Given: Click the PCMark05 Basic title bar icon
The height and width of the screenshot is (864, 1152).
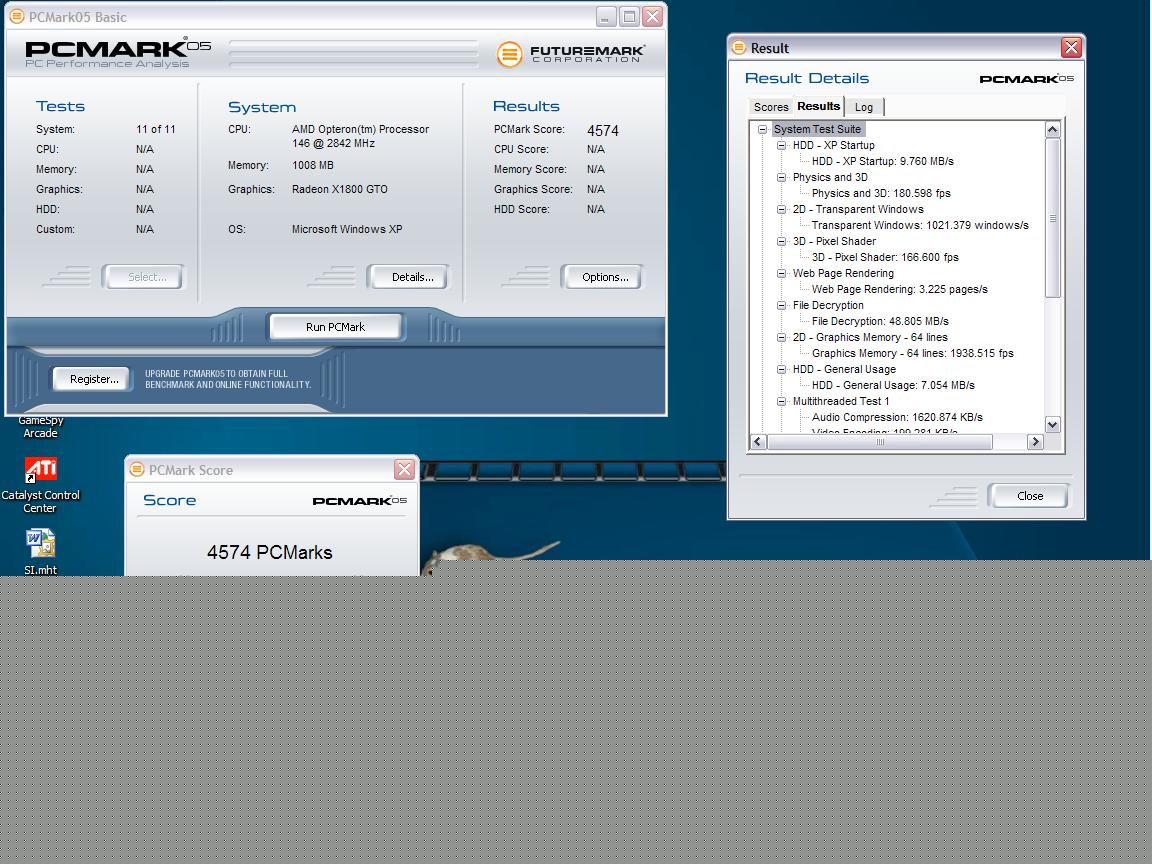Looking at the screenshot, I should click(16, 16).
